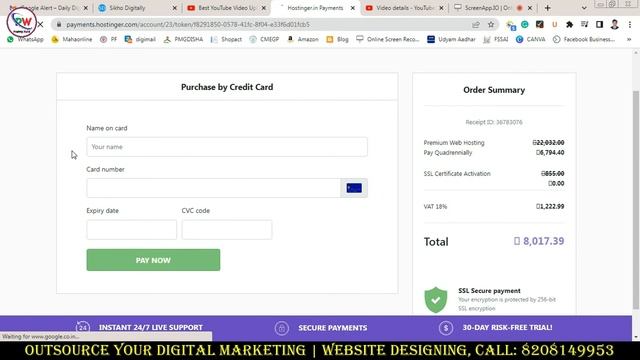Click the Order Summary heading
Viewport: 640px width, 360px height.
[x=494, y=90]
